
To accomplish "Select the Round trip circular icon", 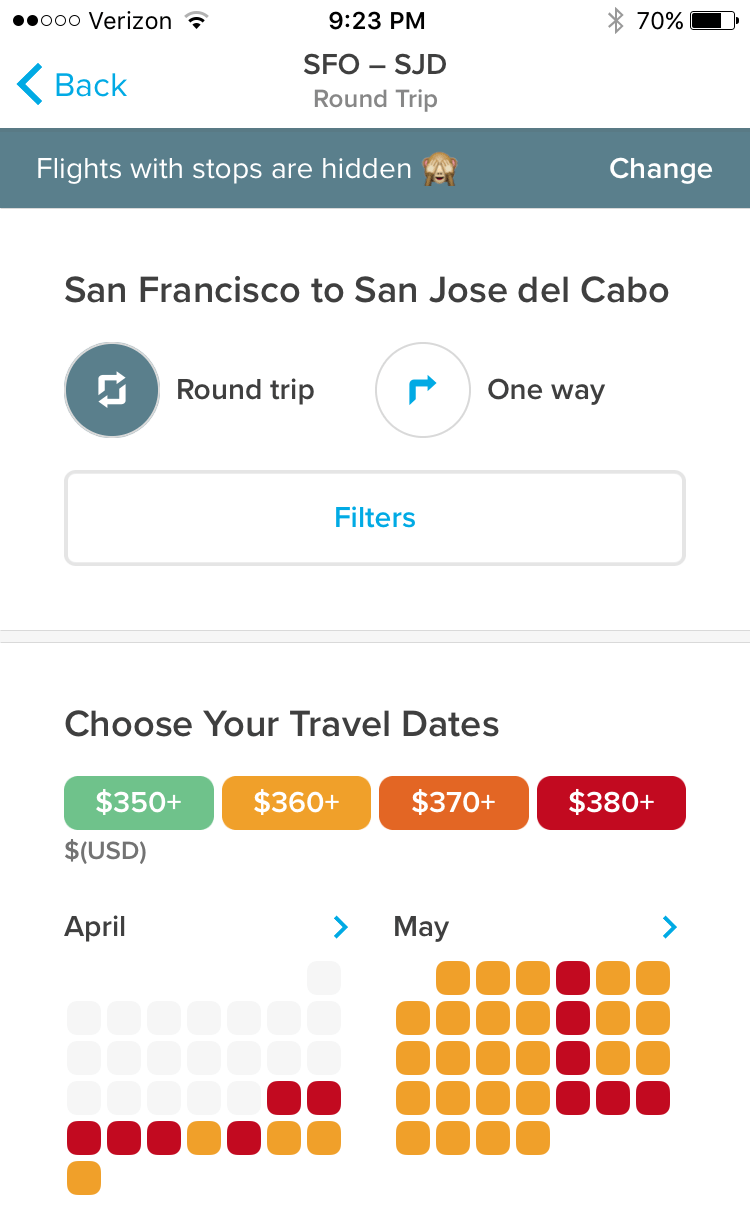I will coord(112,390).
